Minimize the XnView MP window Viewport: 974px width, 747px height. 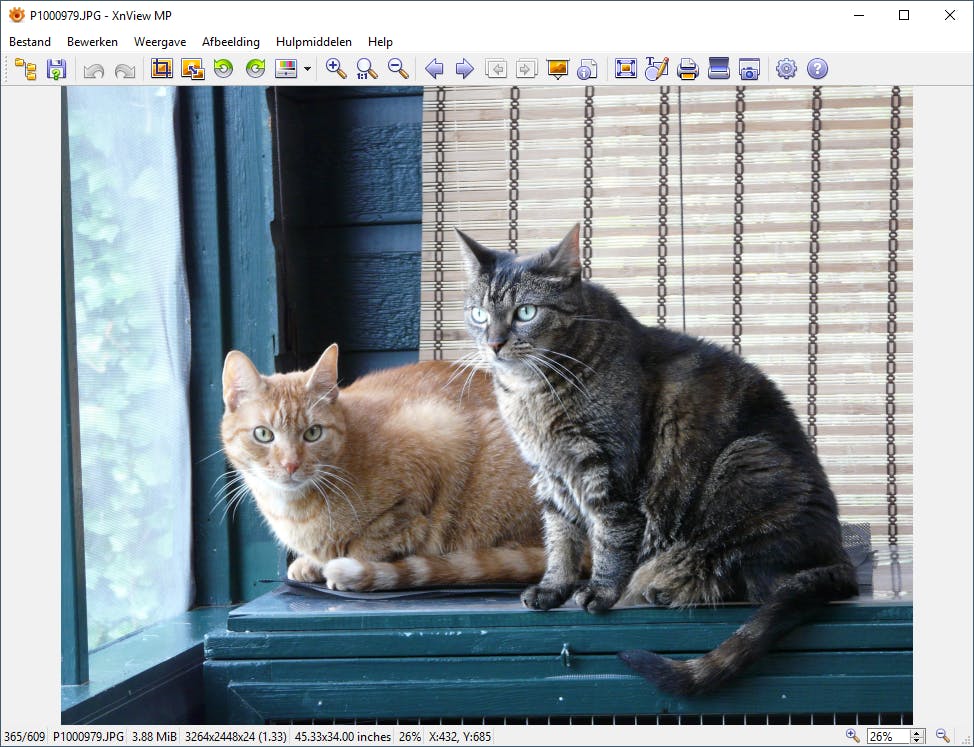coord(859,15)
